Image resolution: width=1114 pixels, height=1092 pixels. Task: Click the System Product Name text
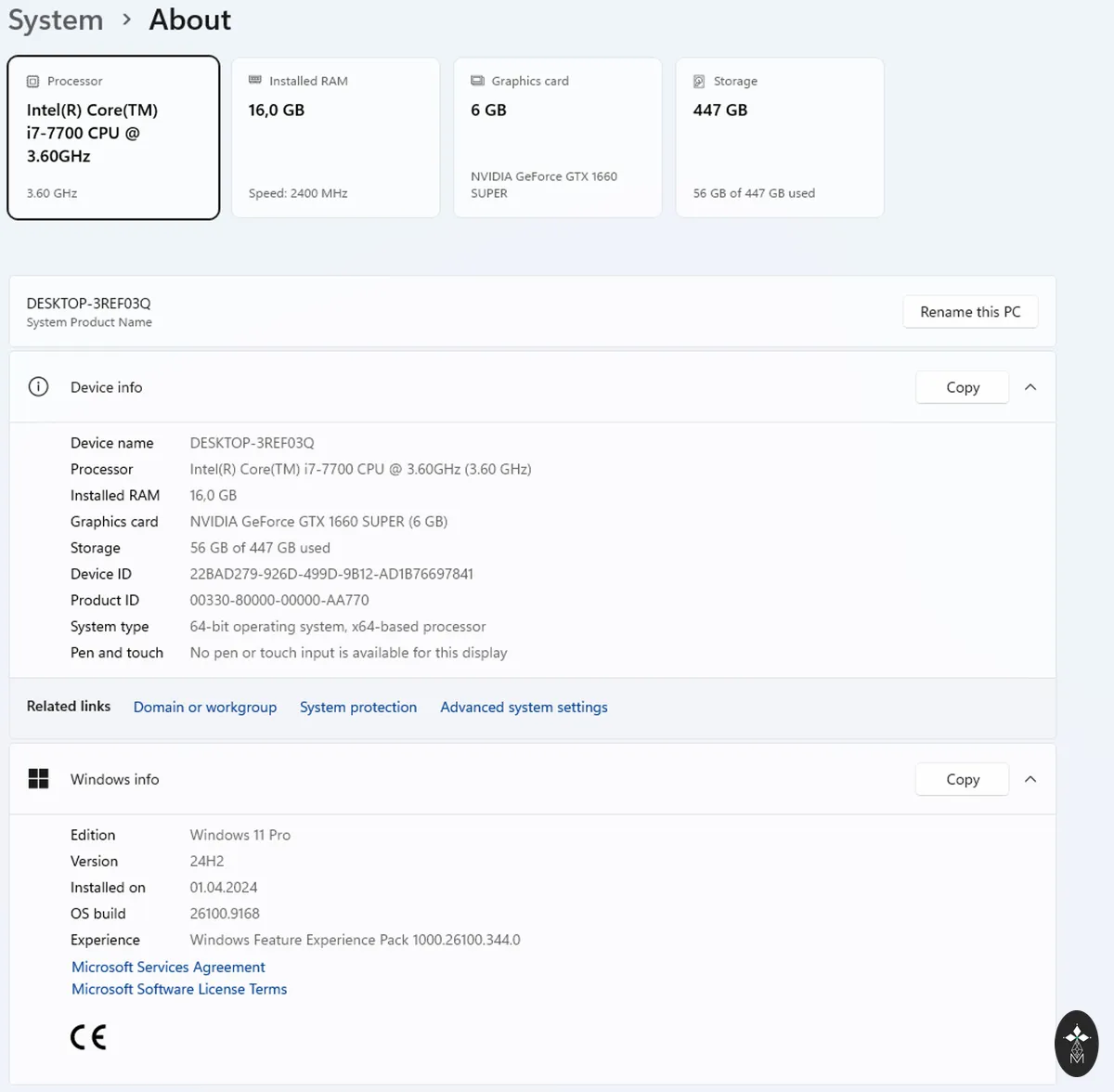tap(89, 322)
